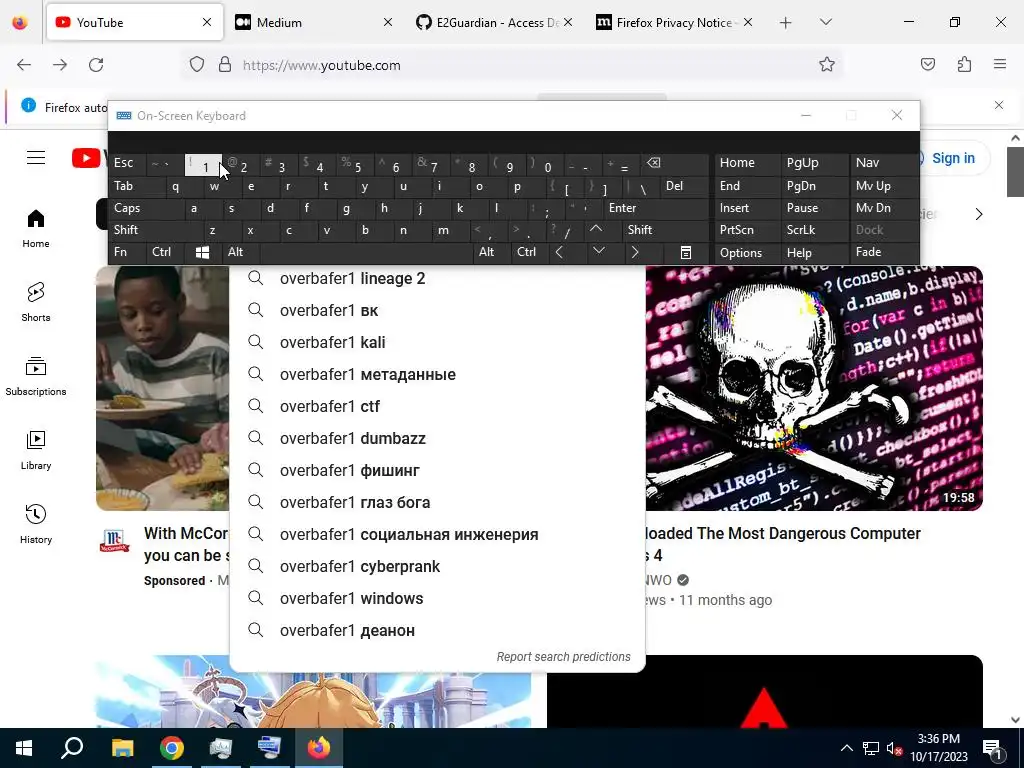Click Fade on the On-Screen Keyboard
This screenshot has height=768, width=1024.
click(x=884, y=252)
